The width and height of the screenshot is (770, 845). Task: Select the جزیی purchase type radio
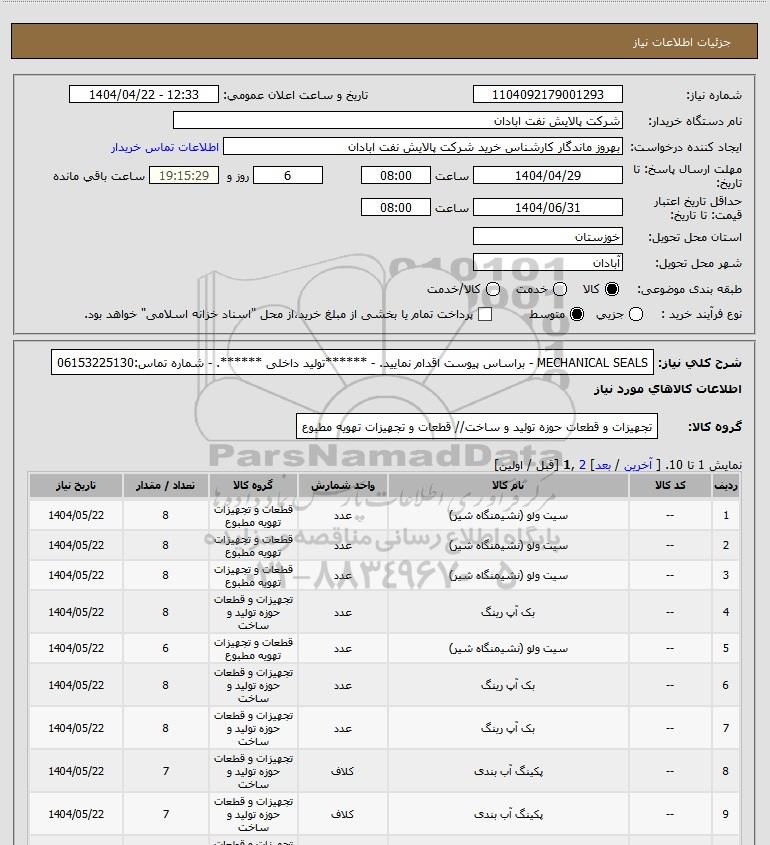(636, 314)
